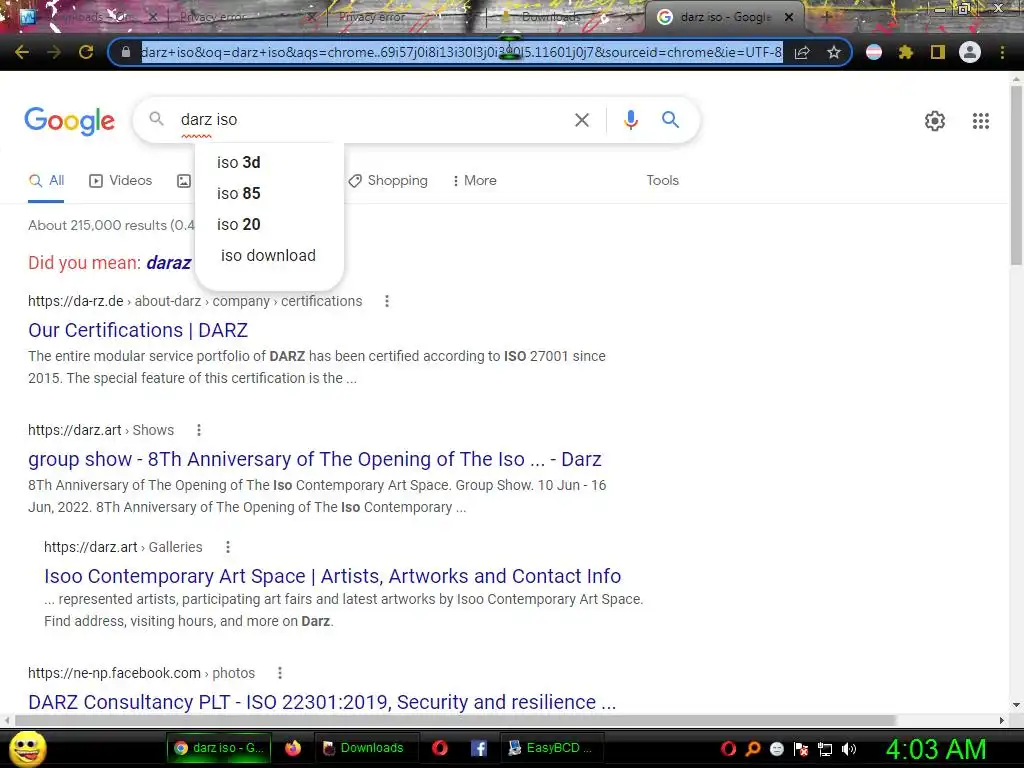This screenshot has height=768, width=1024.
Task: Open Firefox from the taskbar
Action: pyautogui.click(x=293, y=748)
